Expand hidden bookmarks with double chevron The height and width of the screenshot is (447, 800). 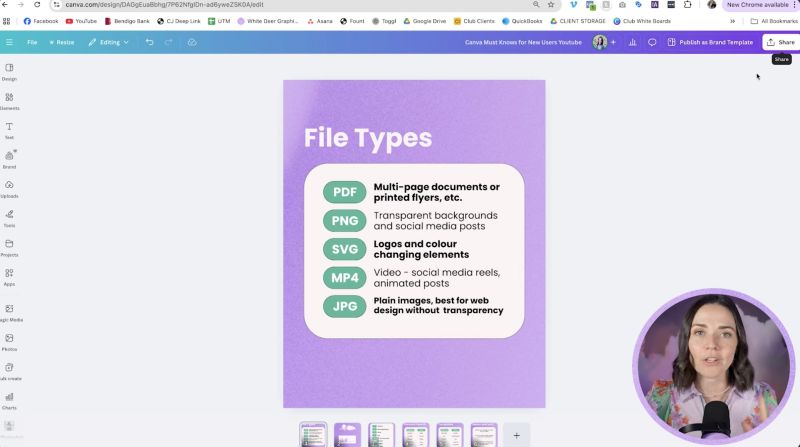[733, 21]
